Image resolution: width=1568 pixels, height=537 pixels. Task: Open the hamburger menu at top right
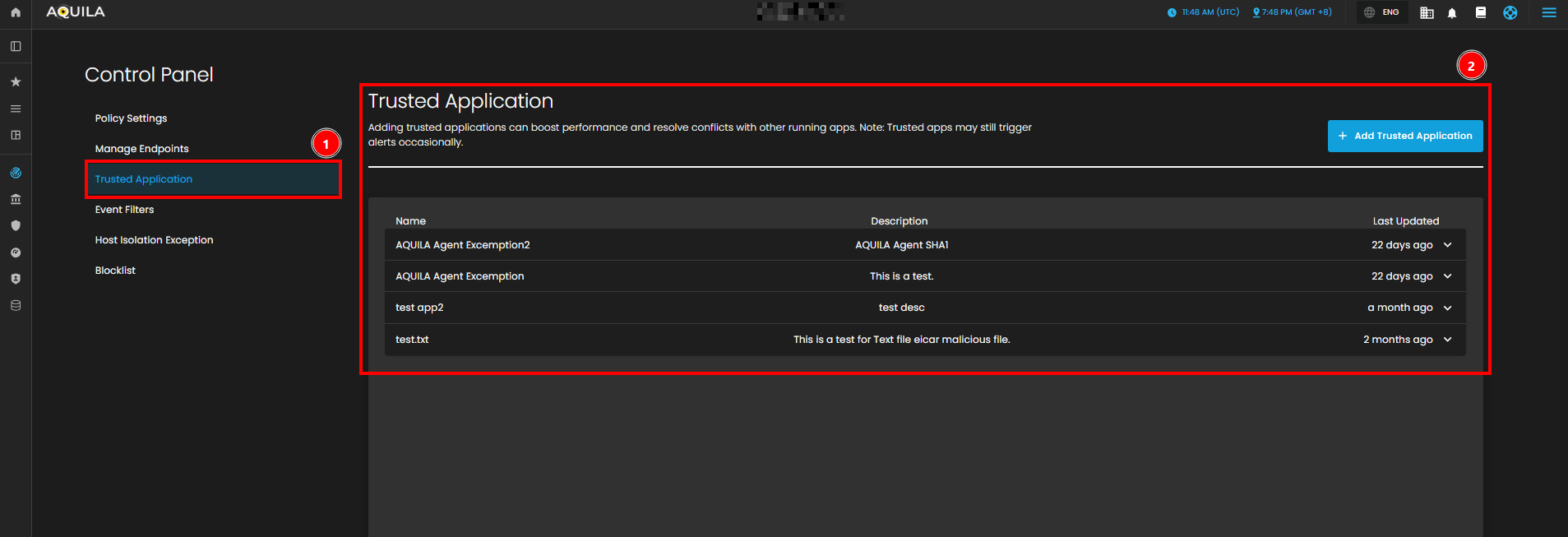point(1549,12)
